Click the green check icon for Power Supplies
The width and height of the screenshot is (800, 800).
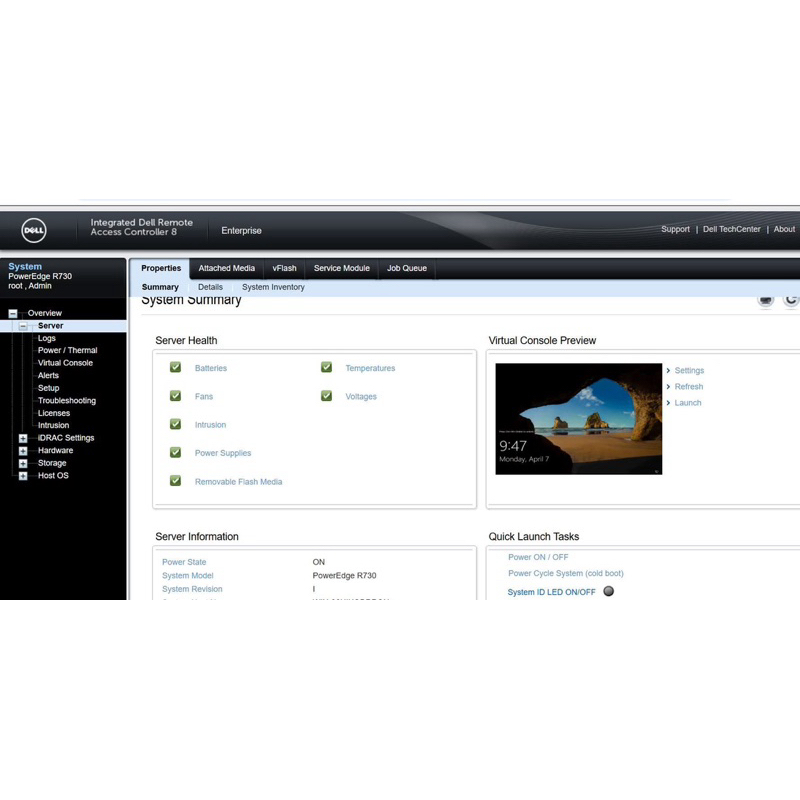175,453
